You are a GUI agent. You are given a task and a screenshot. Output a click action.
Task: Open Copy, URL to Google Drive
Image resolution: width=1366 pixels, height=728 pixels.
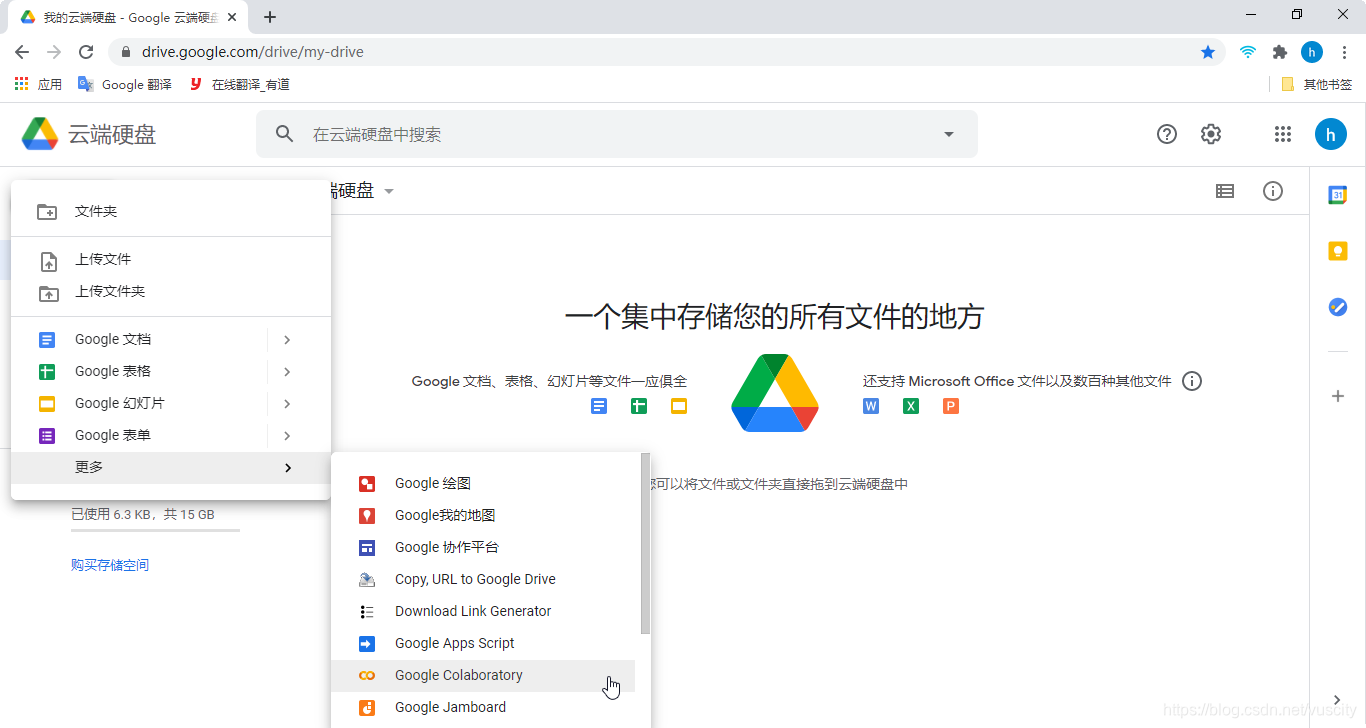tap(483, 579)
